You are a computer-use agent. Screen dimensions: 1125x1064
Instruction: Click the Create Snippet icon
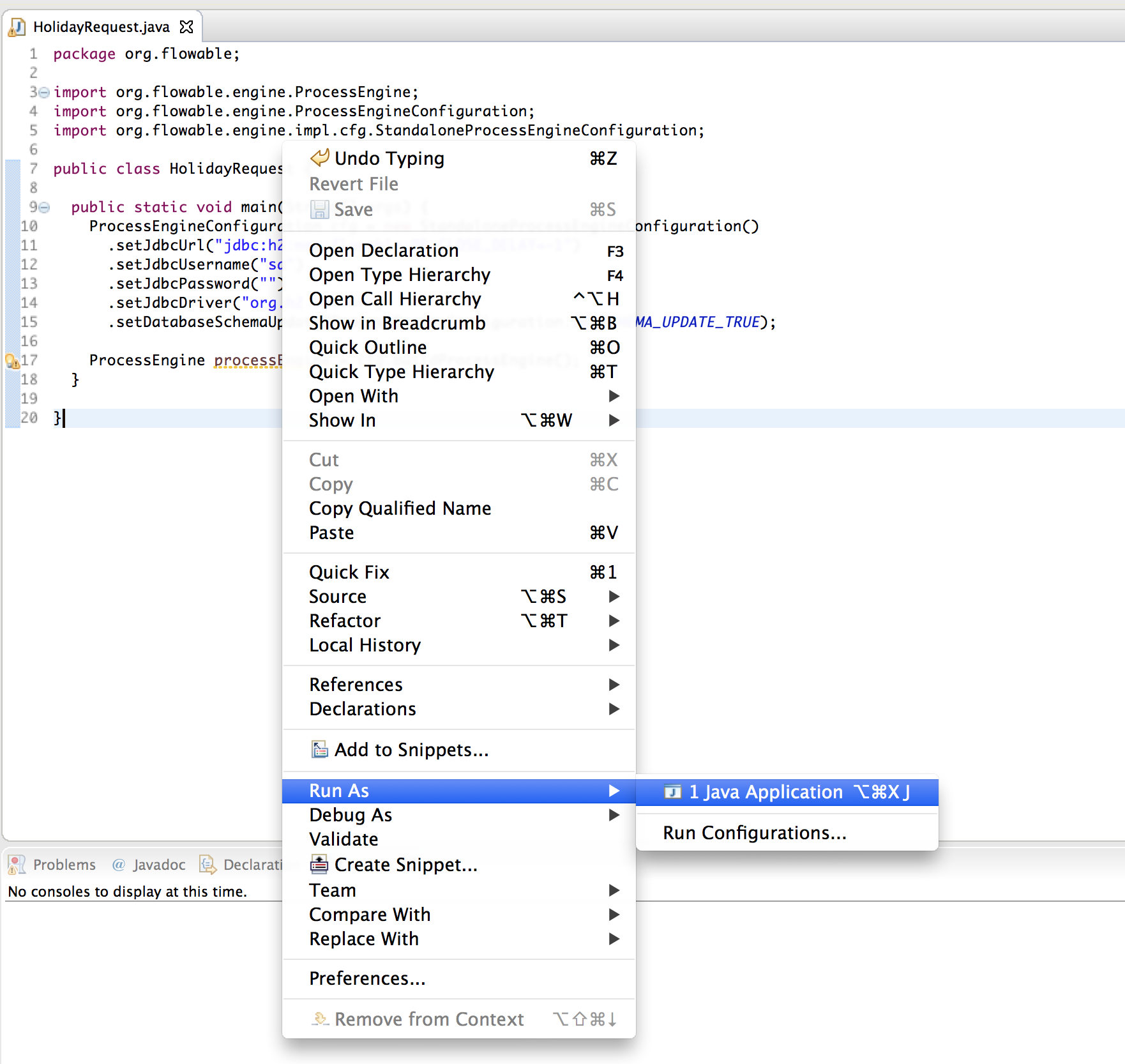319,864
